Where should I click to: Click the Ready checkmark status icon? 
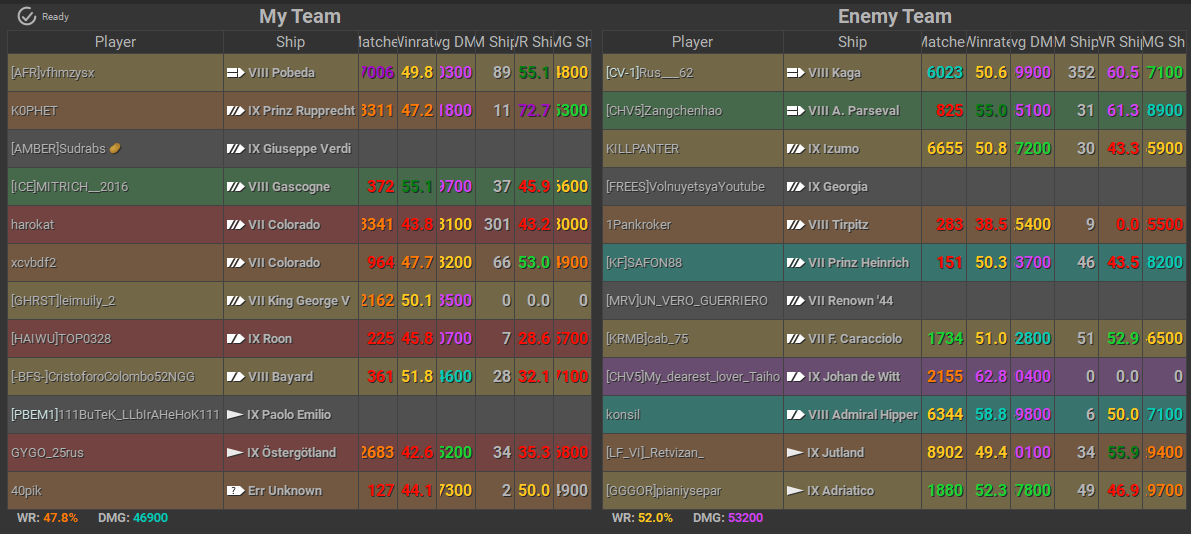[27, 16]
